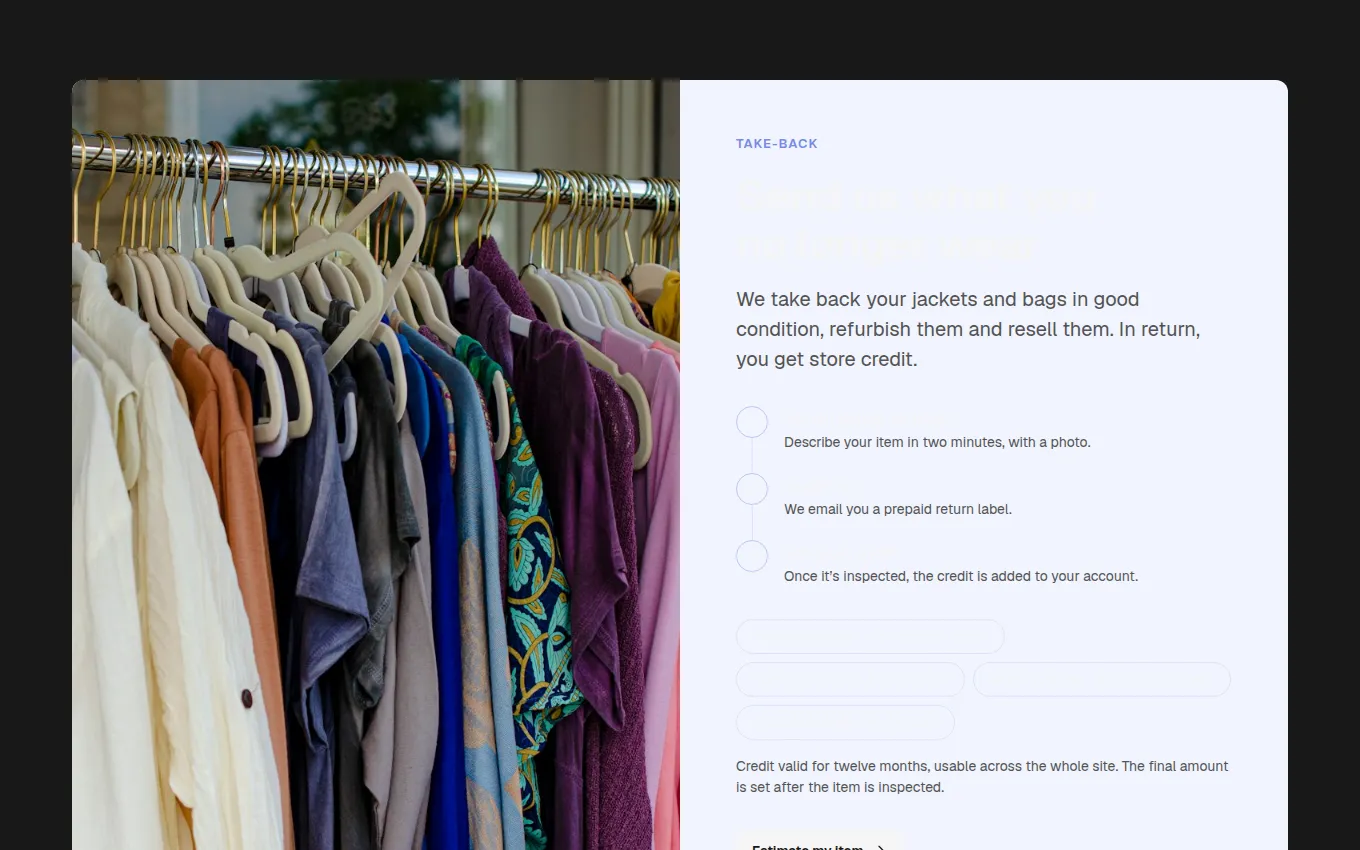Click the TAKE-BACK section label

tap(777, 144)
